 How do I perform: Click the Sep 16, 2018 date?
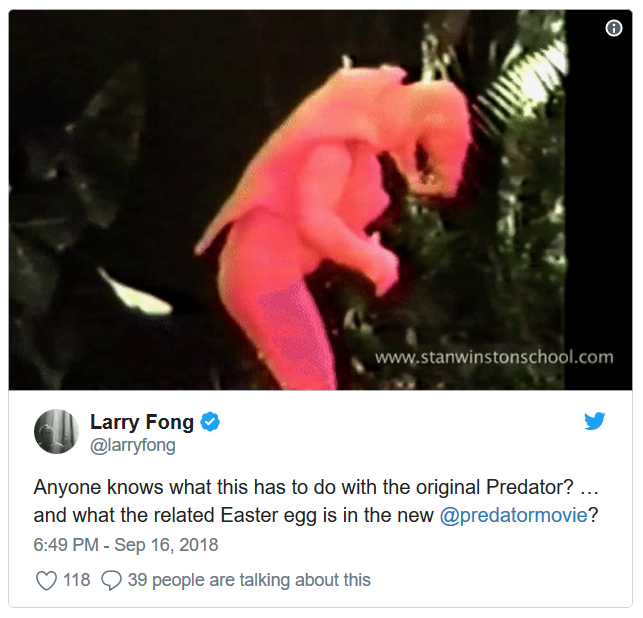point(165,545)
